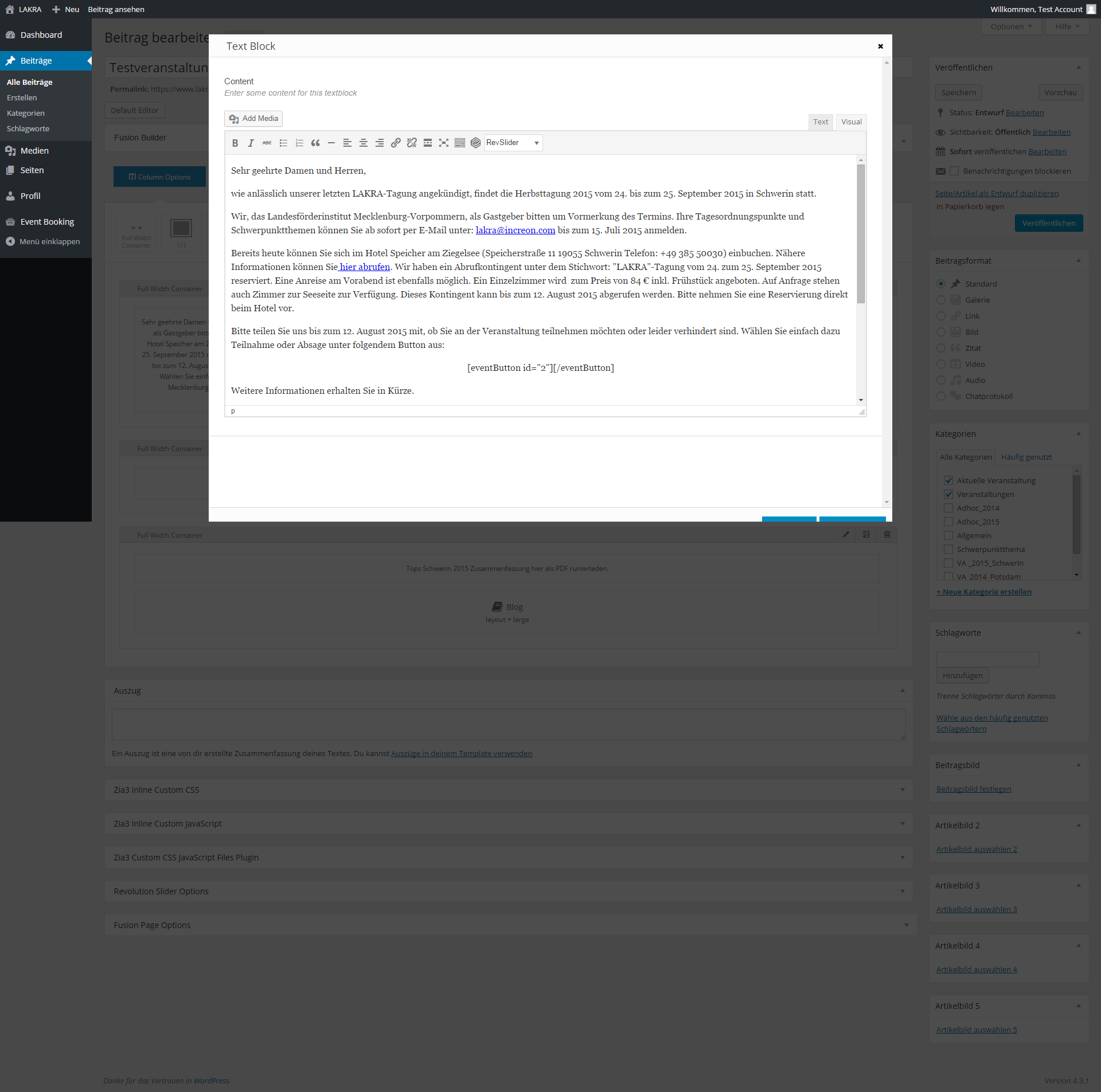This screenshot has height=1092, width=1101.
Task: Click the Bold formatting icon
Action: pos(234,142)
